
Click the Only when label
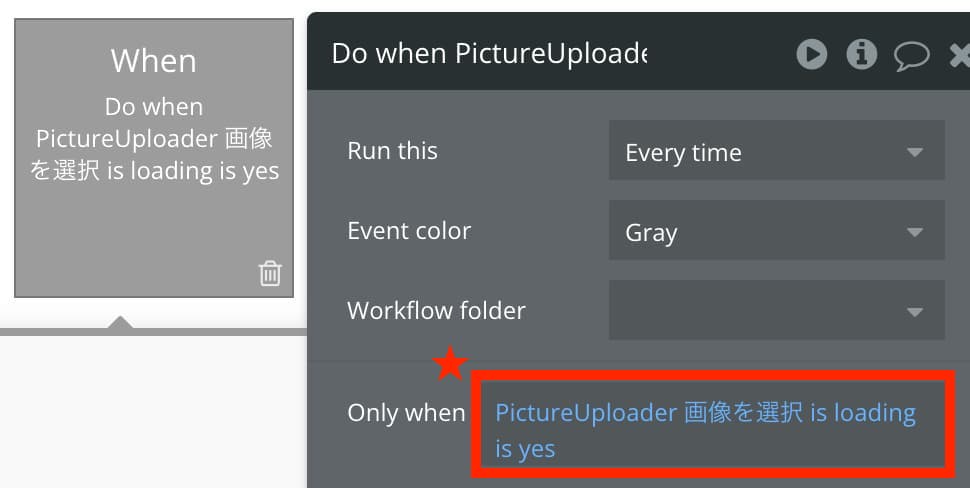click(x=406, y=413)
